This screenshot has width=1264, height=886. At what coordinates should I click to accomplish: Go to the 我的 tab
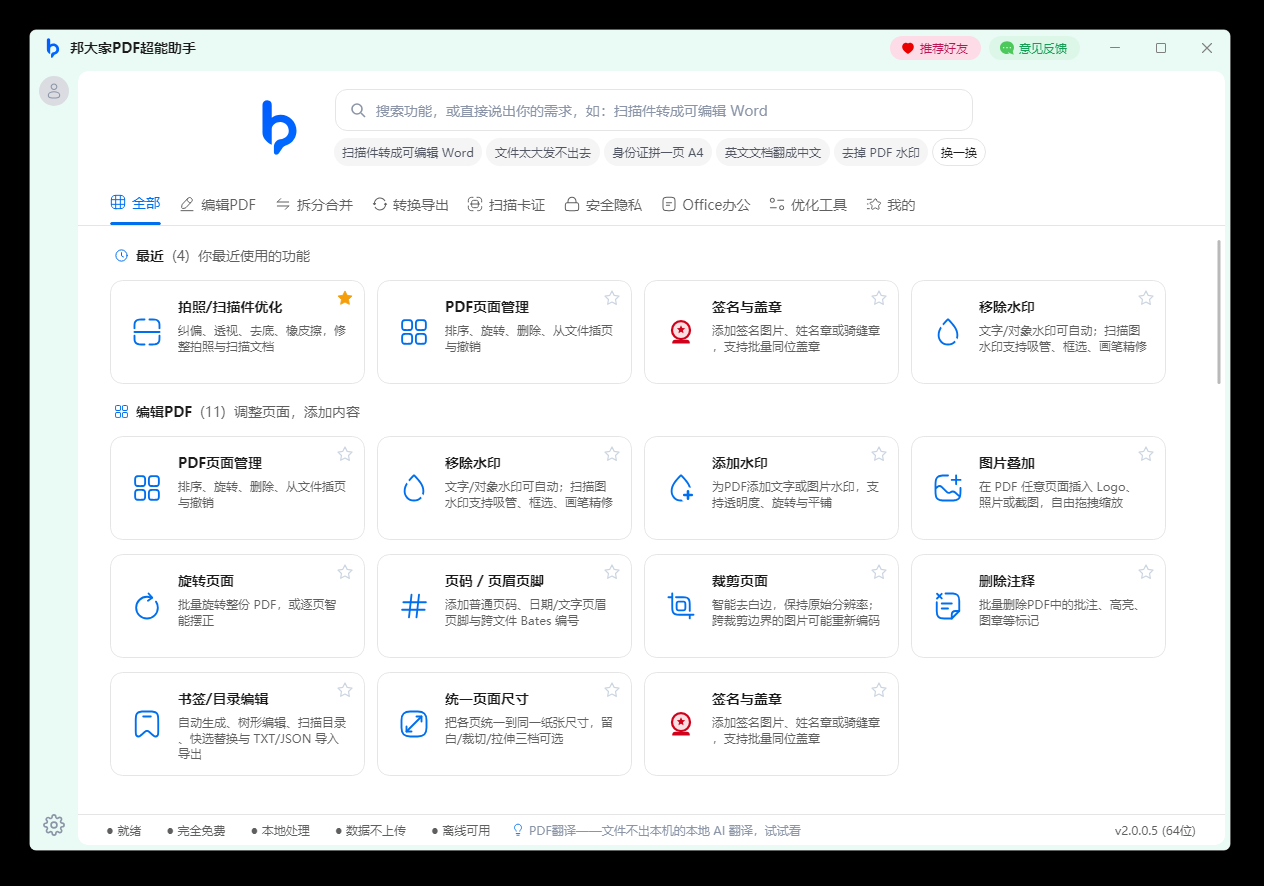click(x=890, y=205)
